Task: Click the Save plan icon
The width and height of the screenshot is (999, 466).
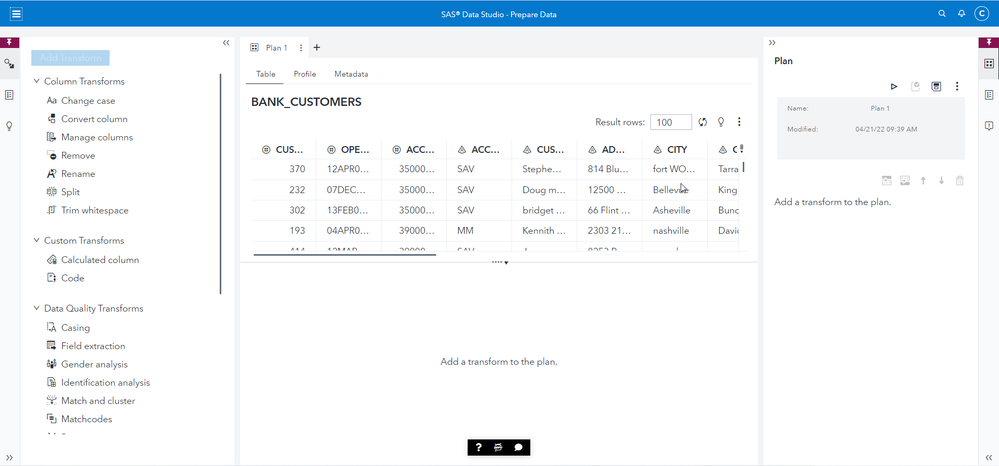Action: (936, 87)
